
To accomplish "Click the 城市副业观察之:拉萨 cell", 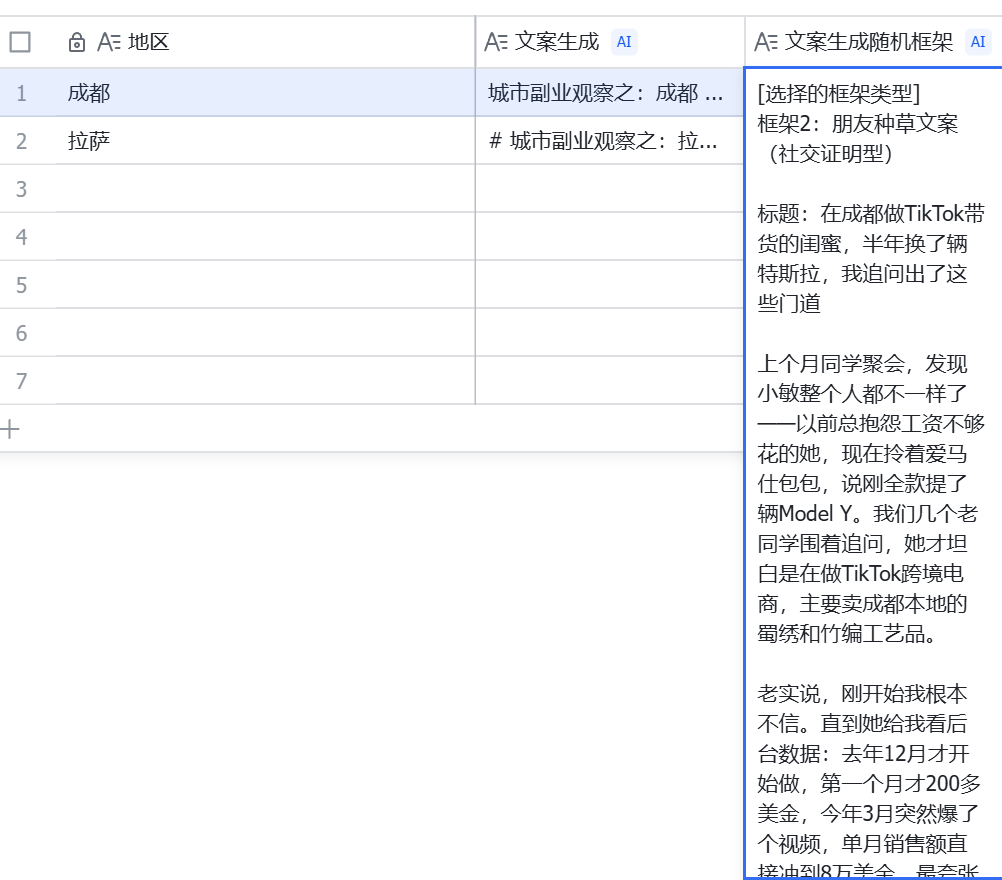I will click(608, 141).
